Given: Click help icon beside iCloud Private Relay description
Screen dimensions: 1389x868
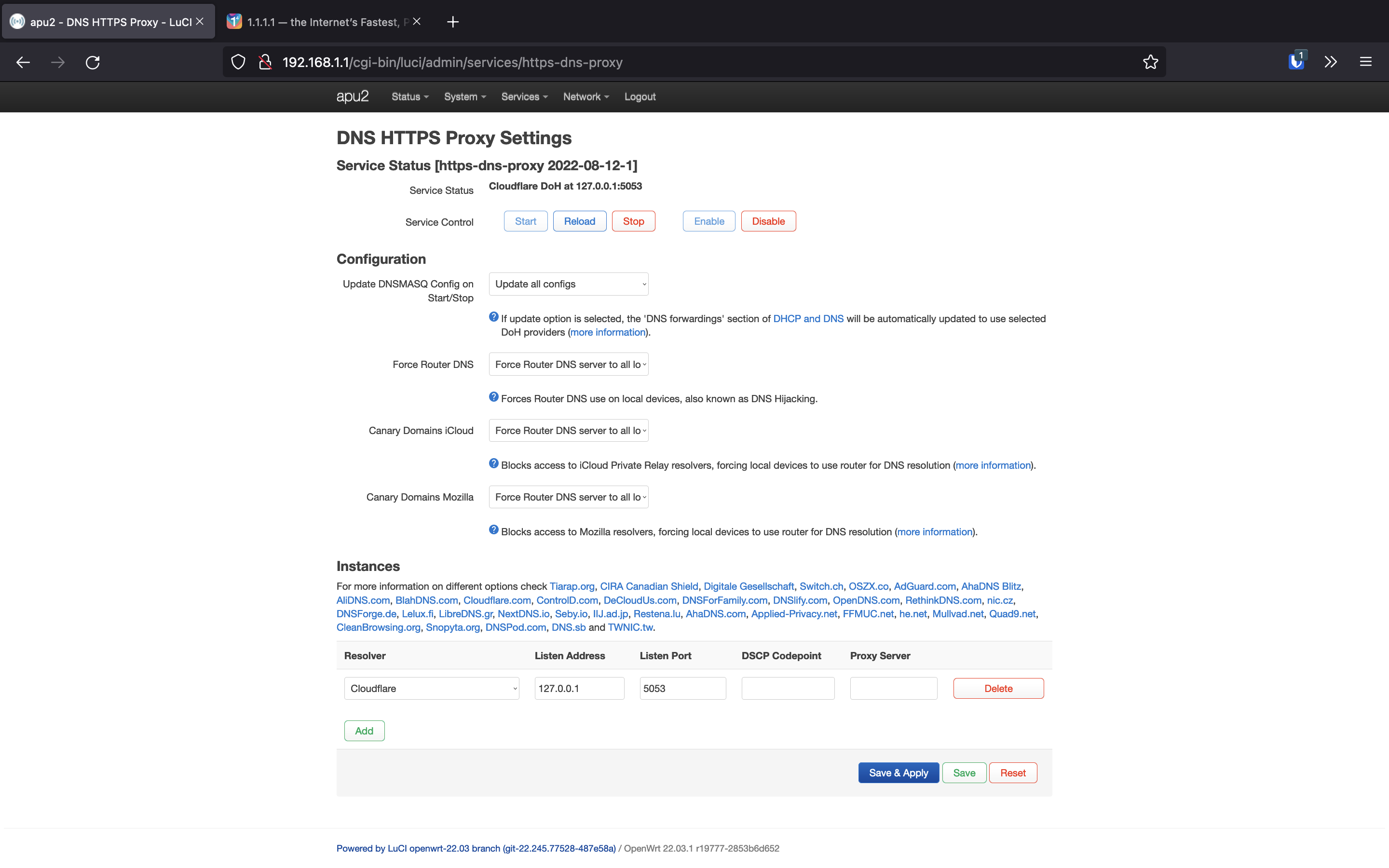Looking at the screenshot, I should coord(493,463).
